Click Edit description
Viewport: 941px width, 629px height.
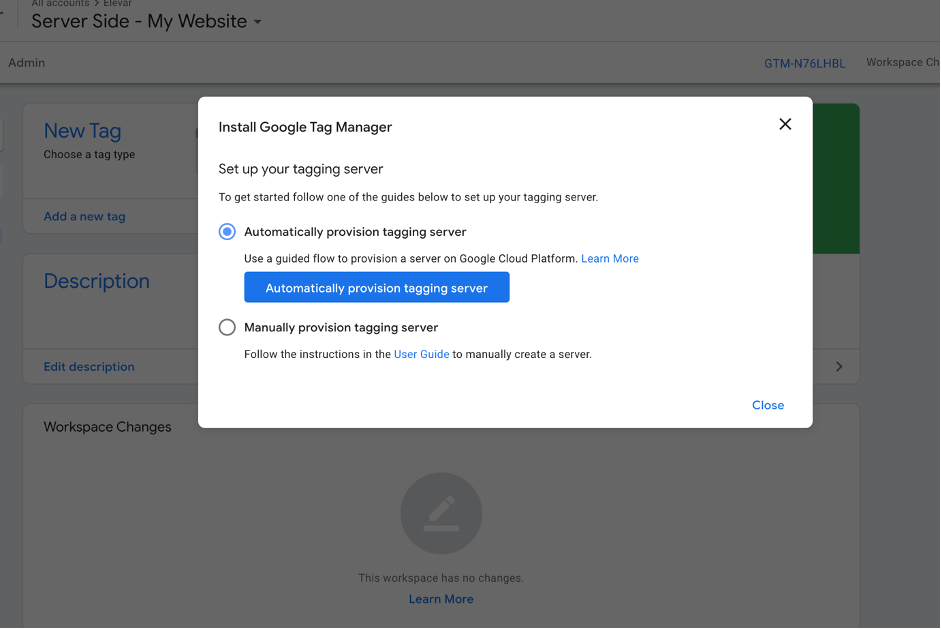coord(89,367)
